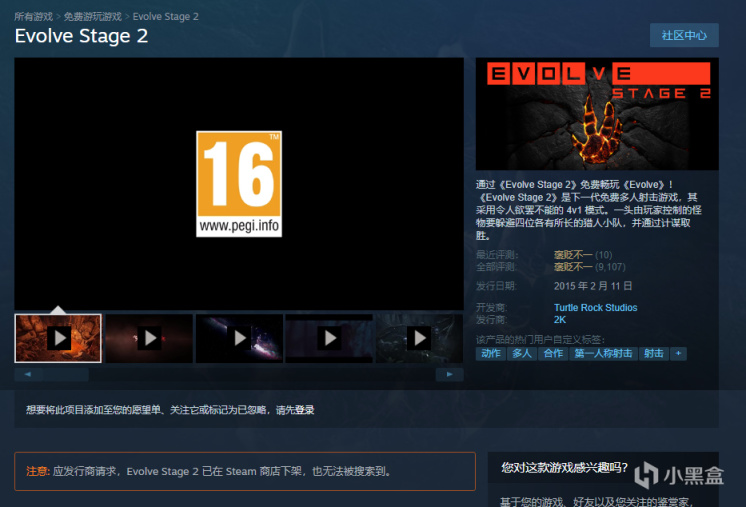The width and height of the screenshot is (746, 507).
Task: Open recent reviews 褒贬不一 (10) summary
Action: [x=583, y=255]
